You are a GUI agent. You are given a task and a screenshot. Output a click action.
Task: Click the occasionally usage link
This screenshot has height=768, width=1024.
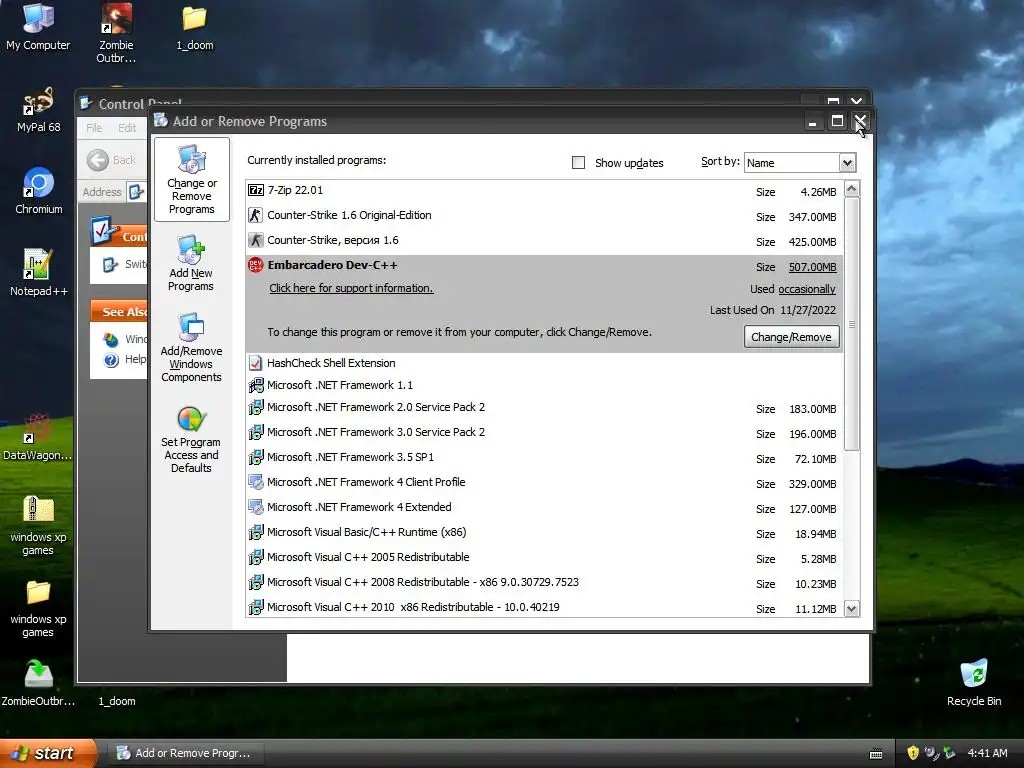pyautogui.click(x=807, y=289)
